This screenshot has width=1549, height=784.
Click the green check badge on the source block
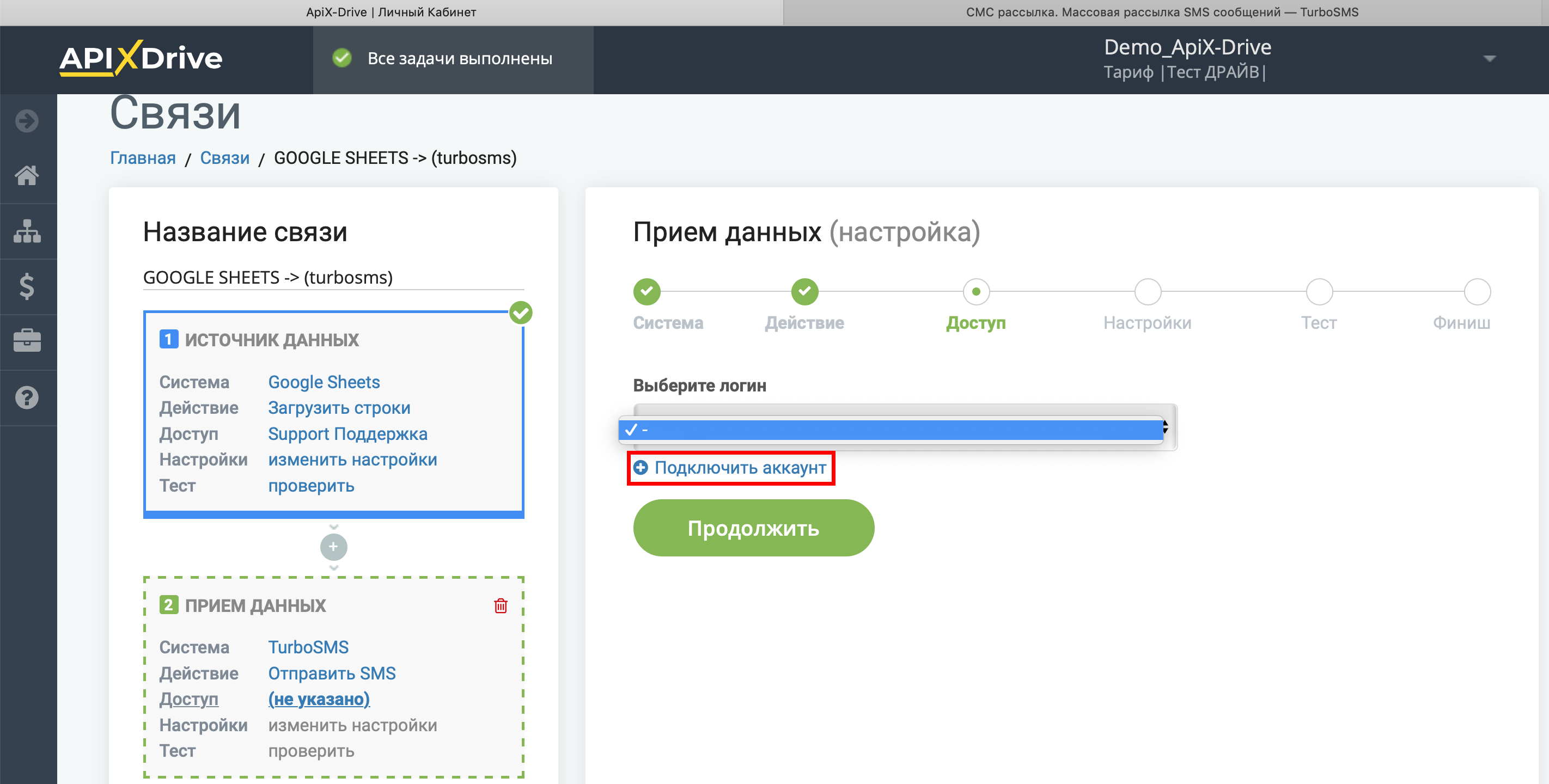(521, 313)
